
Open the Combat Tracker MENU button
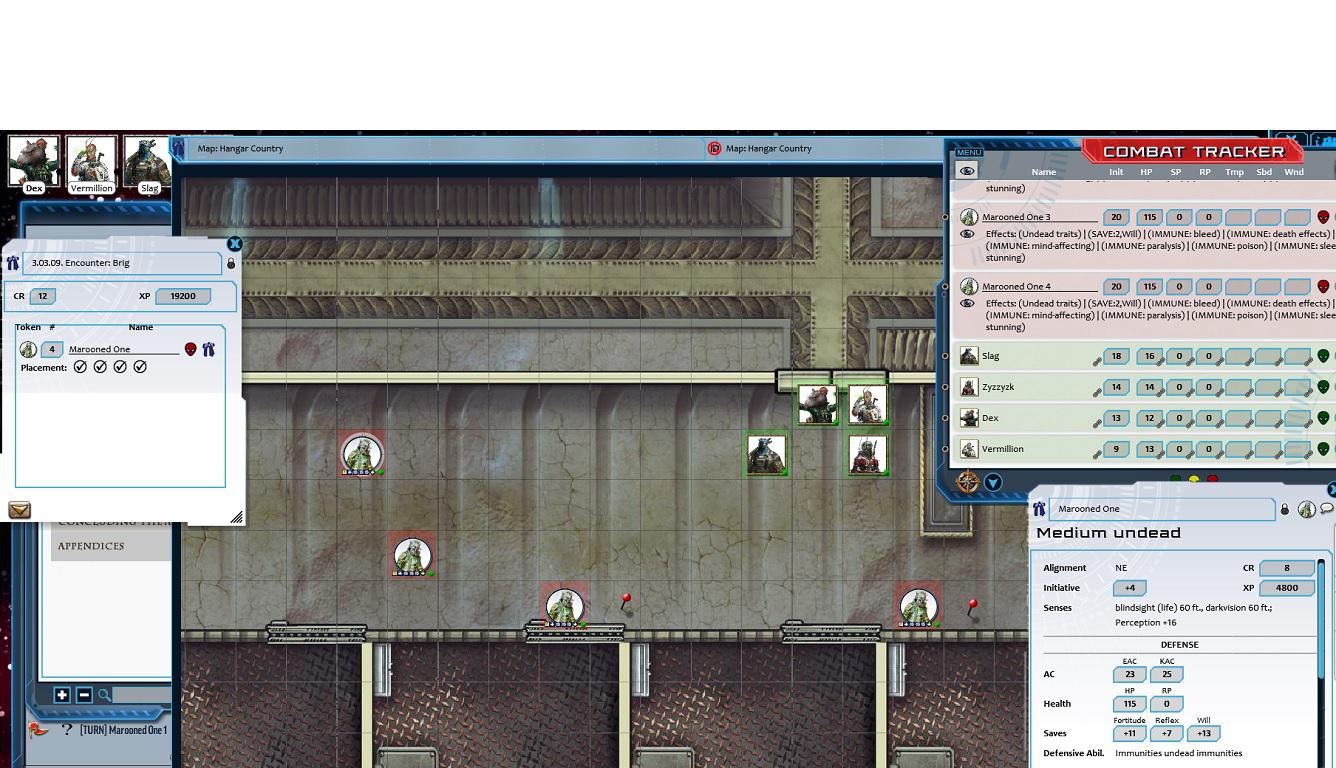[968, 152]
